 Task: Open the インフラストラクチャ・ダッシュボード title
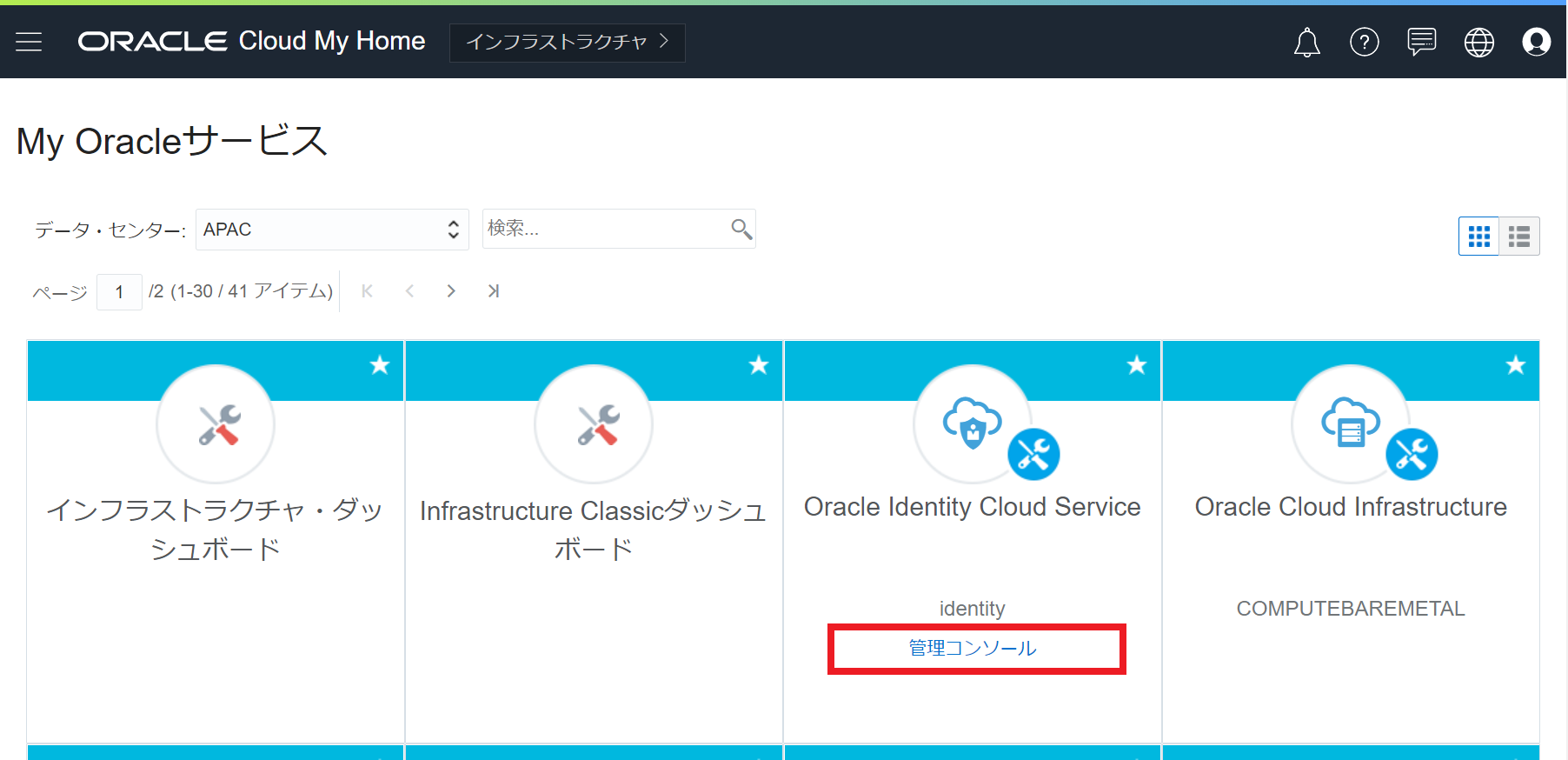(216, 530)
